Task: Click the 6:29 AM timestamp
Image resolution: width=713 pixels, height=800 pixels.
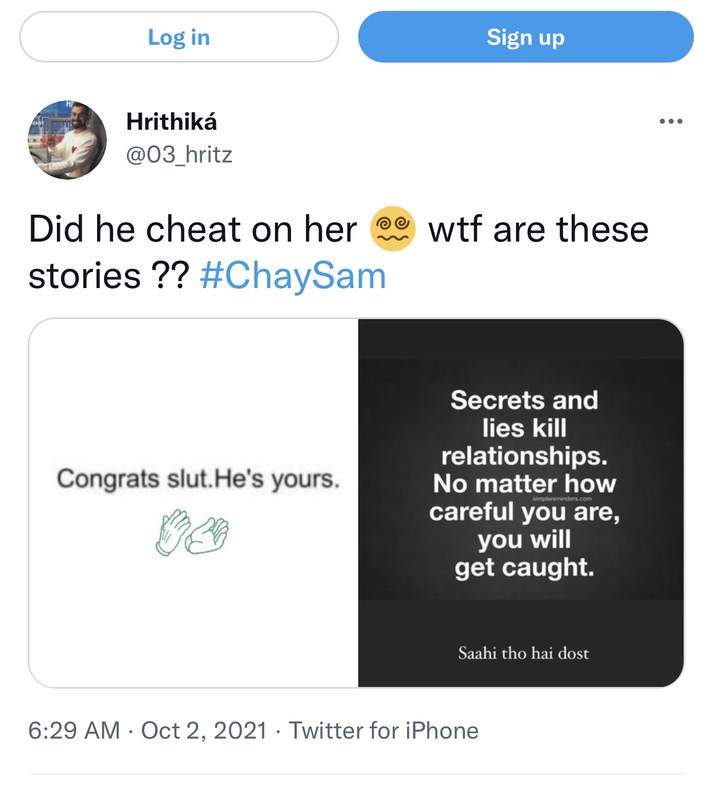Action: (73, 731)
